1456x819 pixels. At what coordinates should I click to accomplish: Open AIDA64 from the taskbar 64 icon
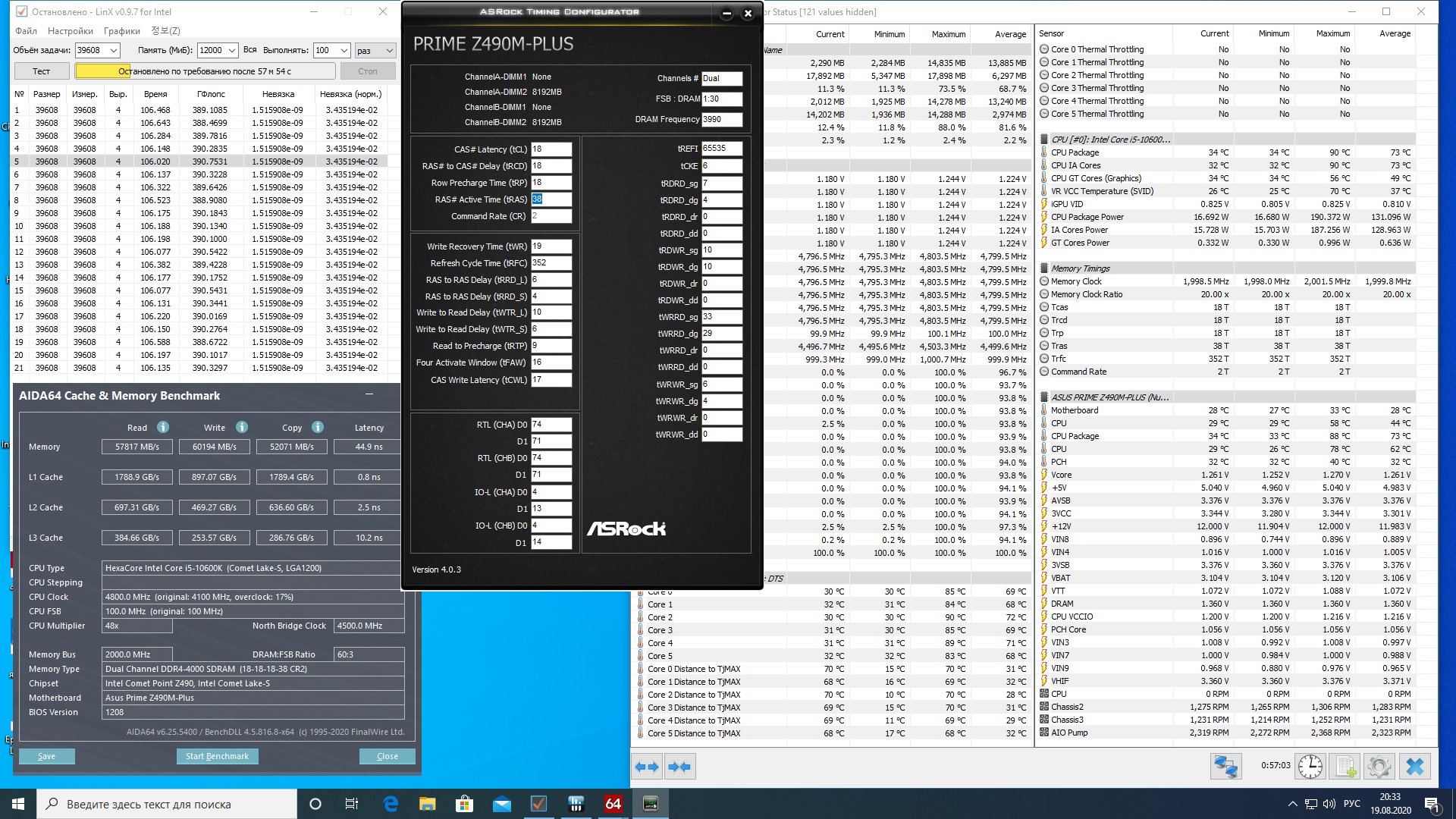[613, 804]
